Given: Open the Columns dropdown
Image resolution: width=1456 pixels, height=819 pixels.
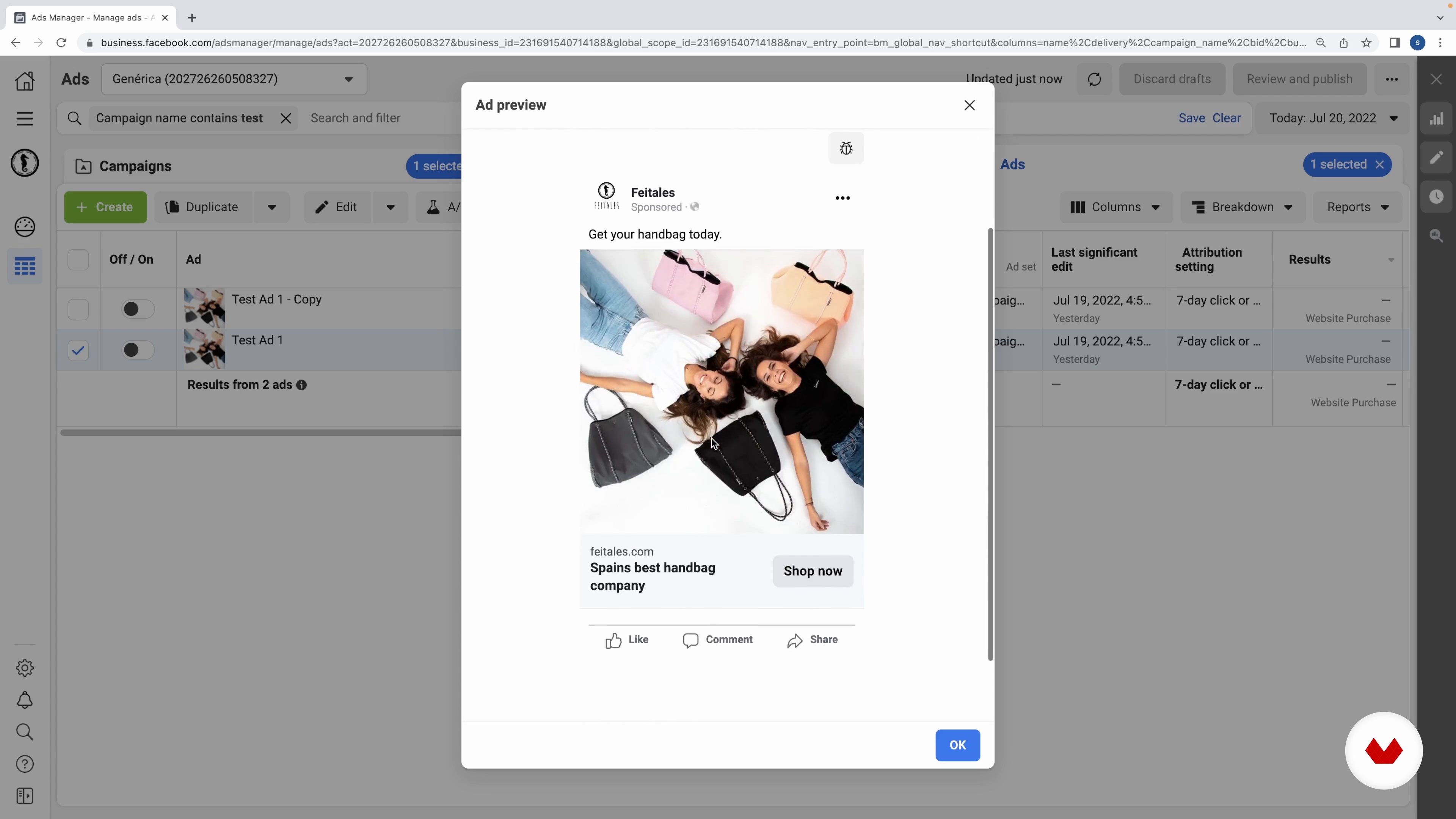Looking at the screenshot, I should 1116,207.
